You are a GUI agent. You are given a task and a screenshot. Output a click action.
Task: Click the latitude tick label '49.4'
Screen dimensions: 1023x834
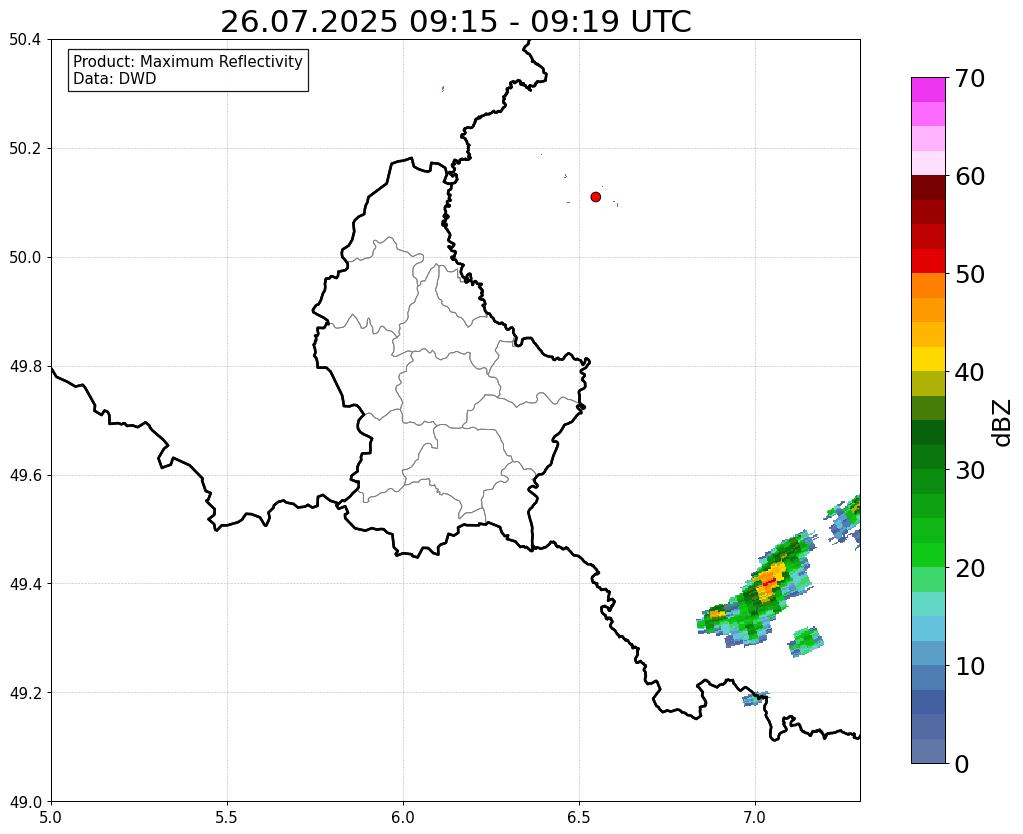click(25, 584)
